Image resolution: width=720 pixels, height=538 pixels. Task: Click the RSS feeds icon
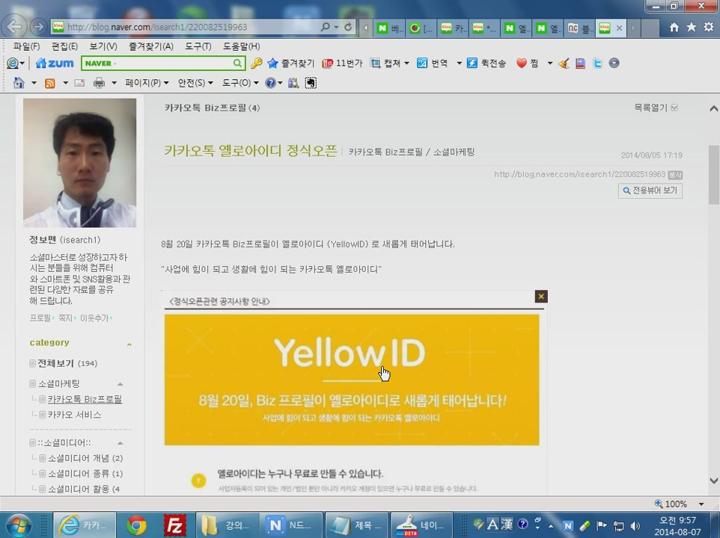(50, 83)
